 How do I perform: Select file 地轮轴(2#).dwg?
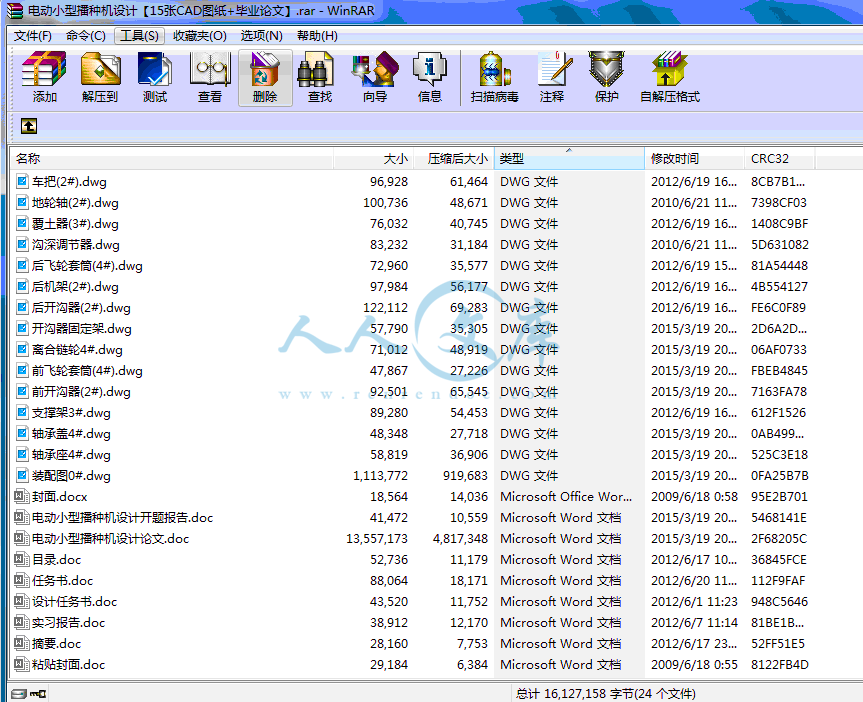75,203
